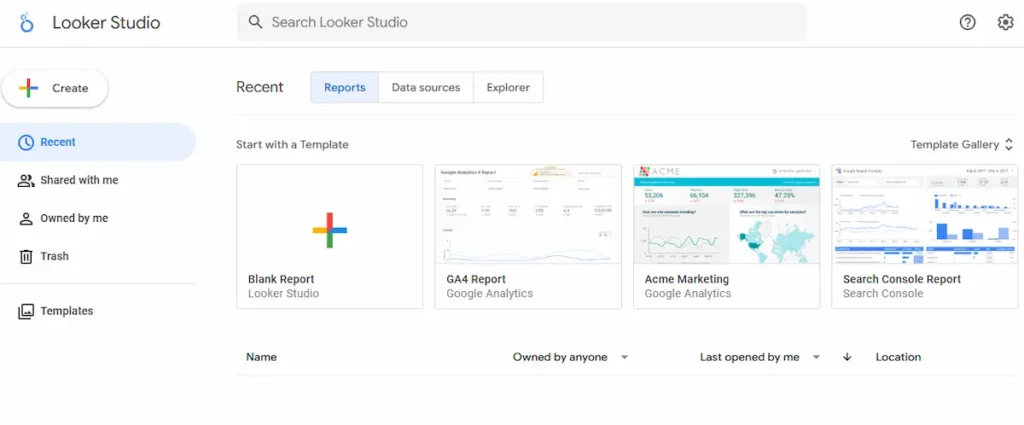The width and height of the screenshot is (1024, 425).
Task: Click the person icon beside Owned by me
Action: click(25, 218)
